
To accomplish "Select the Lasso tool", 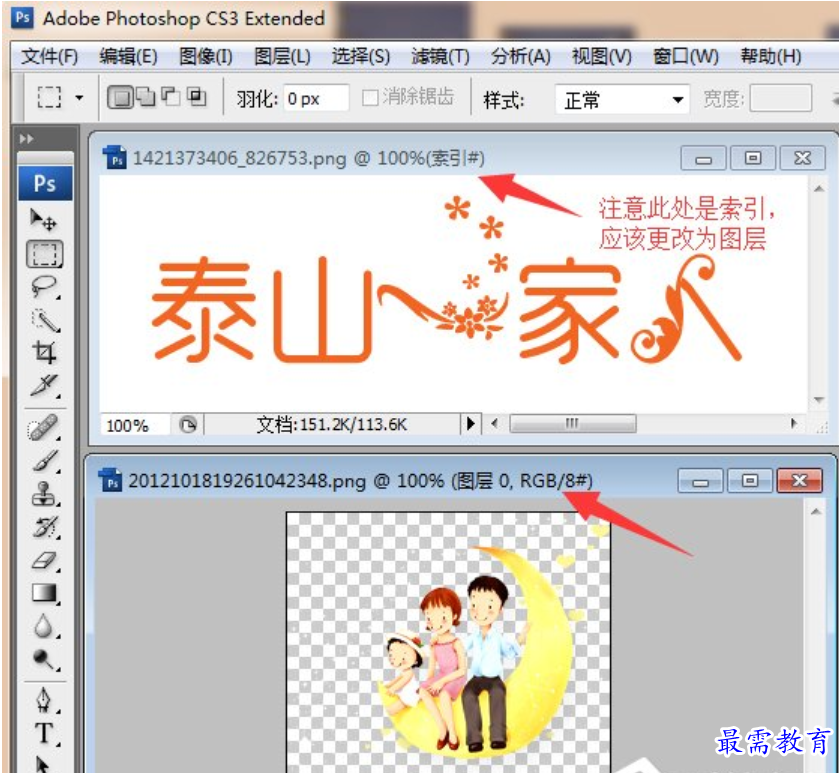I will tap(44, 287).
